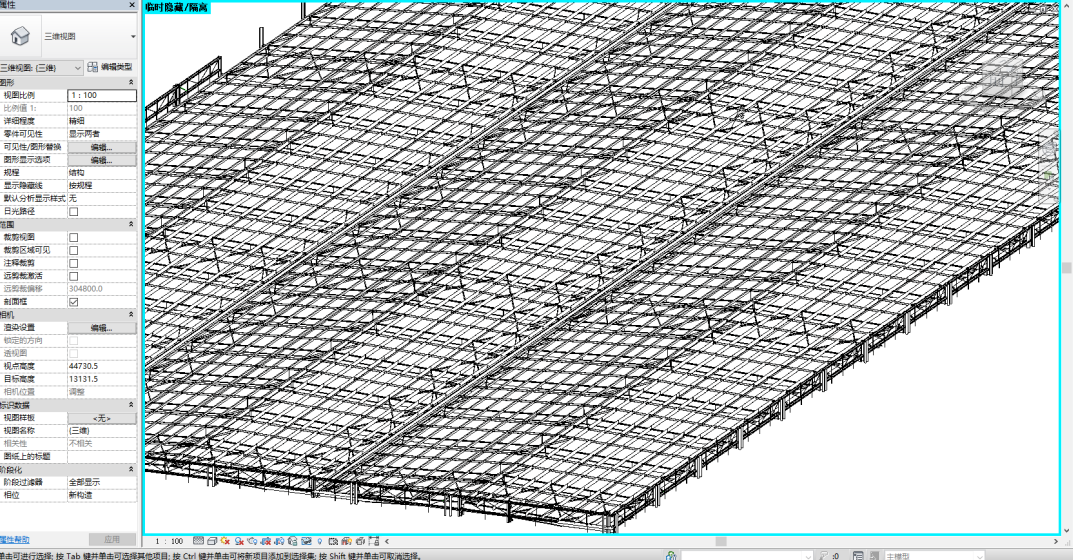Image resolution: width=1073 pixels, height=560 pixels.
Task: Close the Properties palette
Action: tap(132, 5)
